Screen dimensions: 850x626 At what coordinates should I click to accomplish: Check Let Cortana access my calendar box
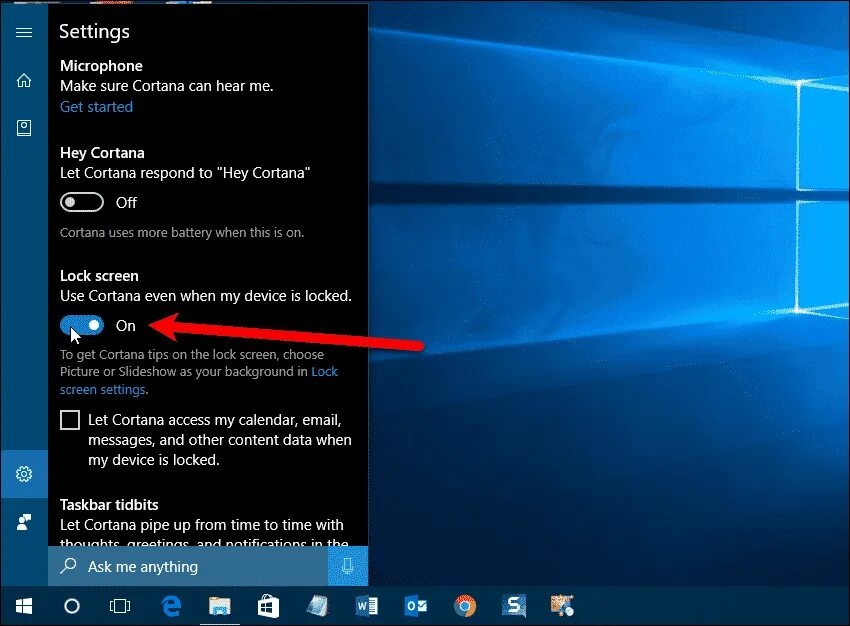click(70, 420)
